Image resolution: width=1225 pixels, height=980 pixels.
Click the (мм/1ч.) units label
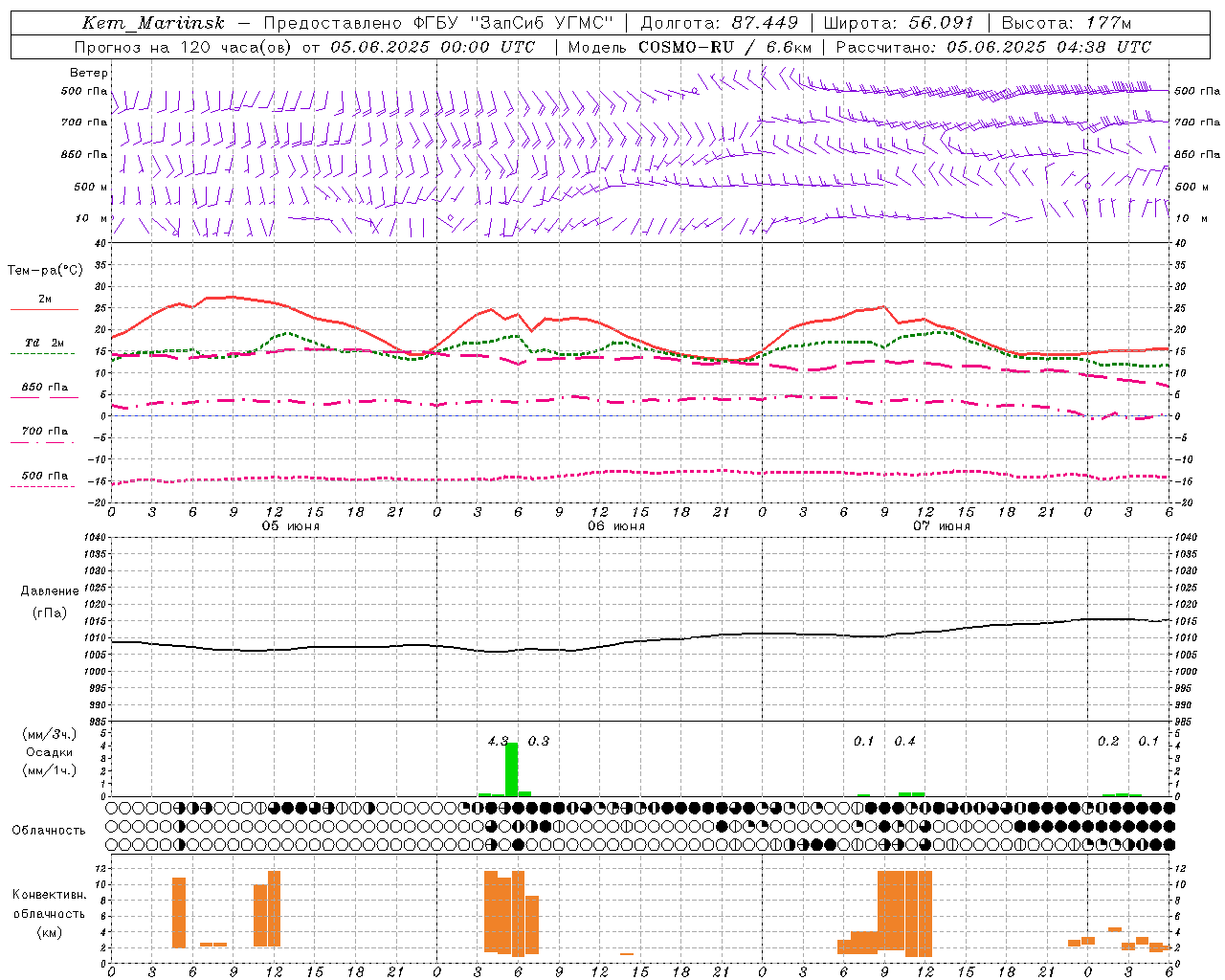(49, 770)
